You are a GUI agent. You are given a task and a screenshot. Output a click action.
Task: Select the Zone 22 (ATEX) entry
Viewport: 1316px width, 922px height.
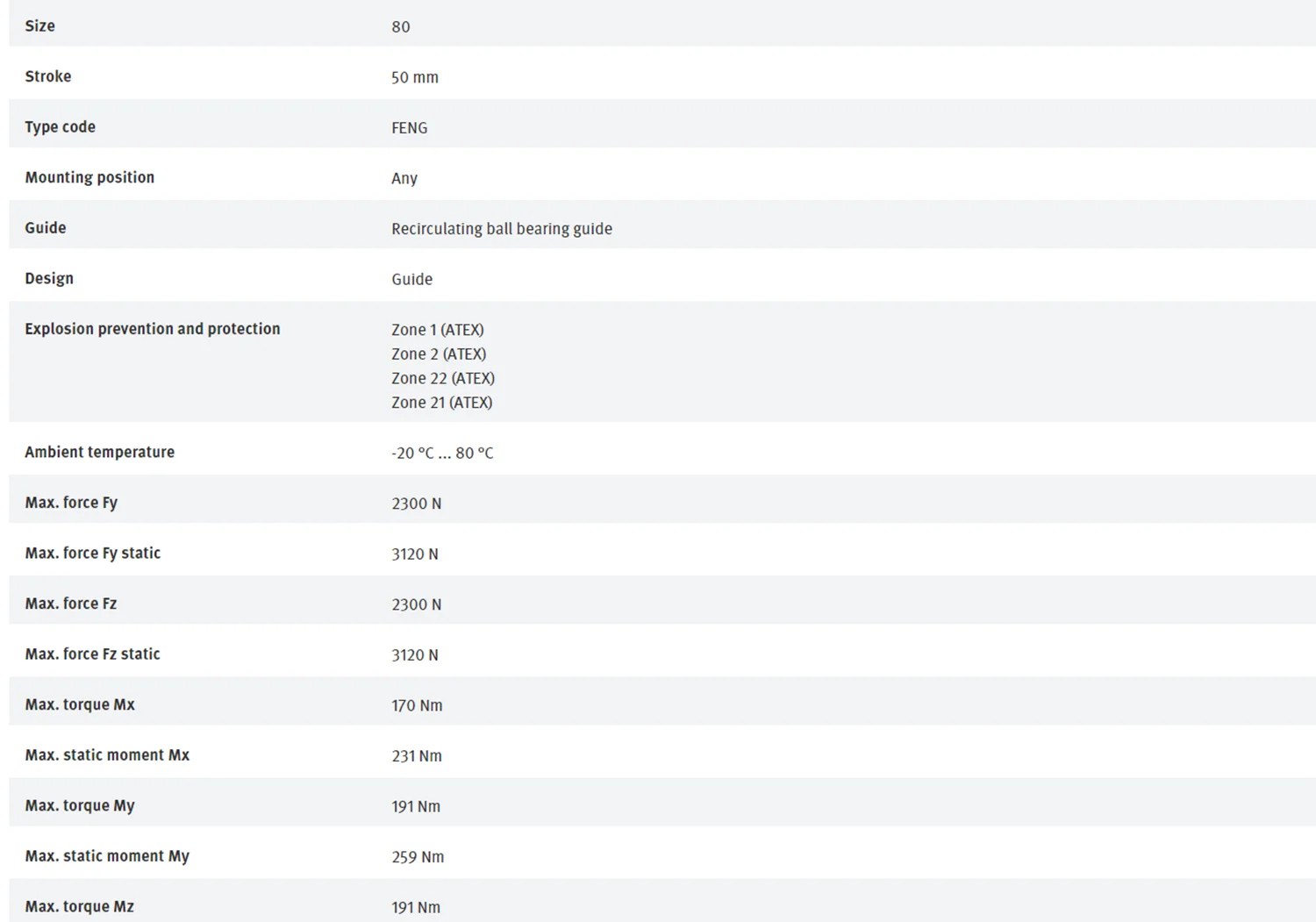point(442,379)
